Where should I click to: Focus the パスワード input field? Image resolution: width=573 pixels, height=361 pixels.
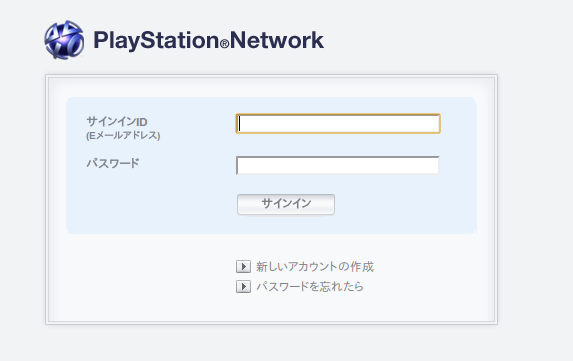click(x=338, y=166)
